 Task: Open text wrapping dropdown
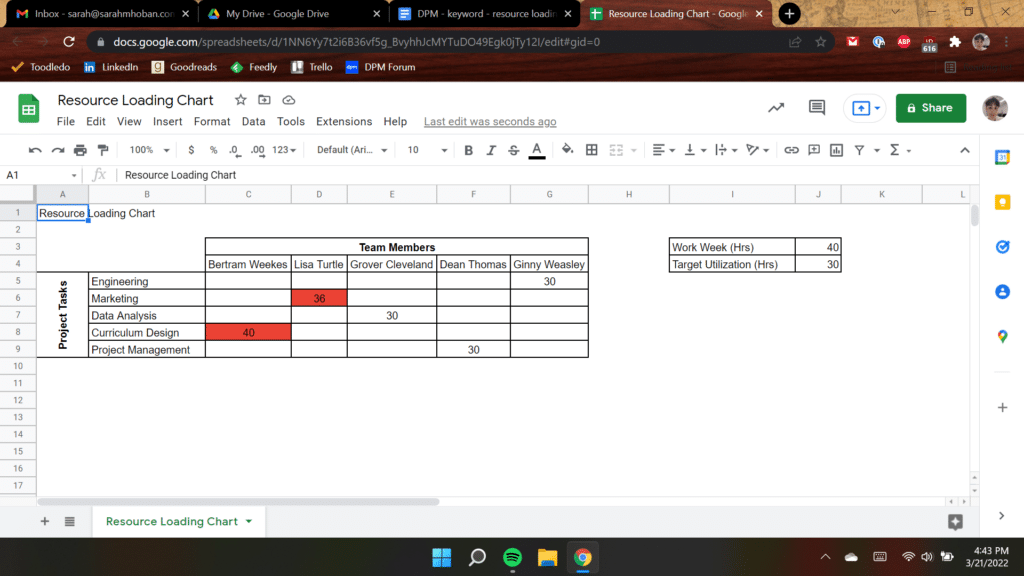point(726,150)
